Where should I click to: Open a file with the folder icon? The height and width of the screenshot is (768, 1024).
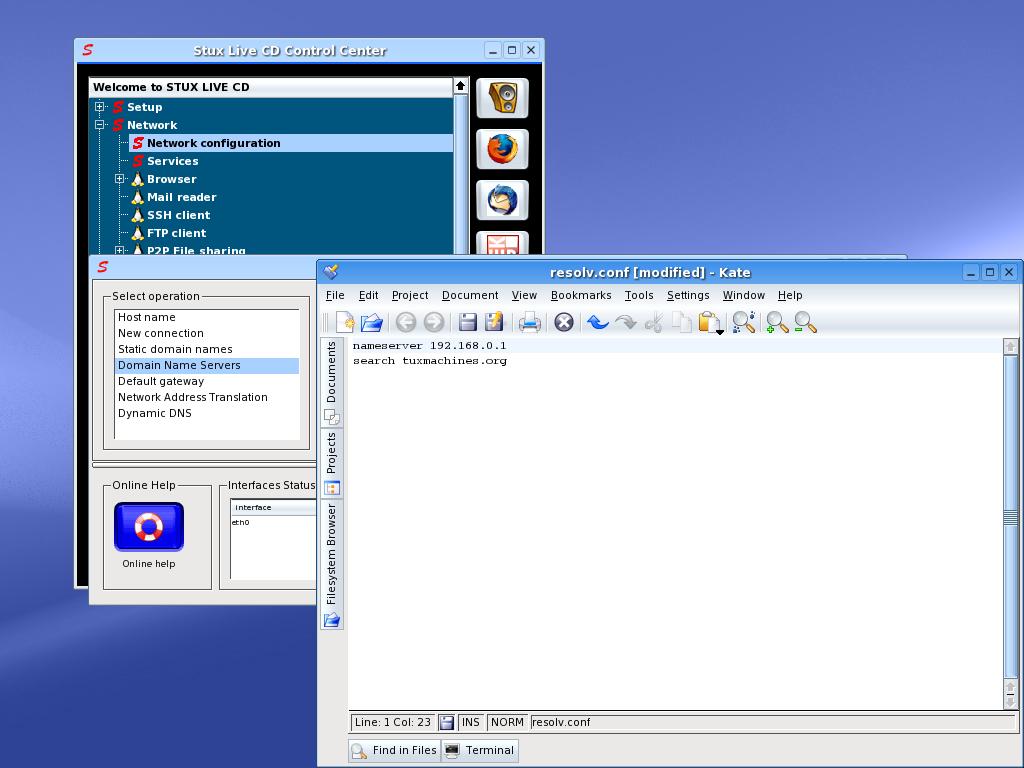click(372, 322)
